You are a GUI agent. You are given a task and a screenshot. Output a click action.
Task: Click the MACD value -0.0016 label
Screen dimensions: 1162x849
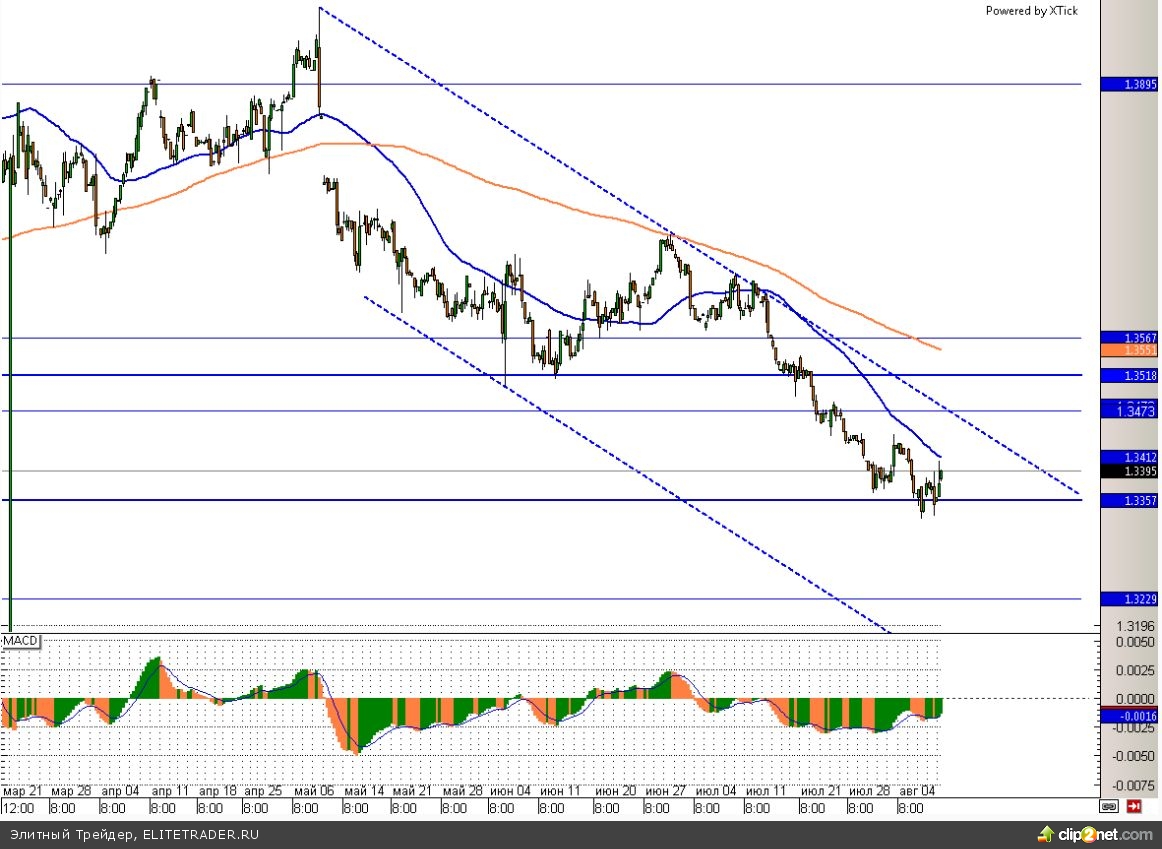1128,715
